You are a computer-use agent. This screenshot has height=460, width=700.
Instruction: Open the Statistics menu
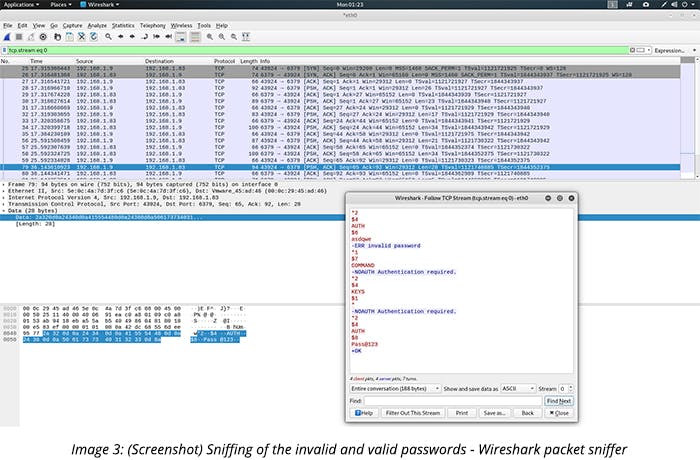[123, 25]
